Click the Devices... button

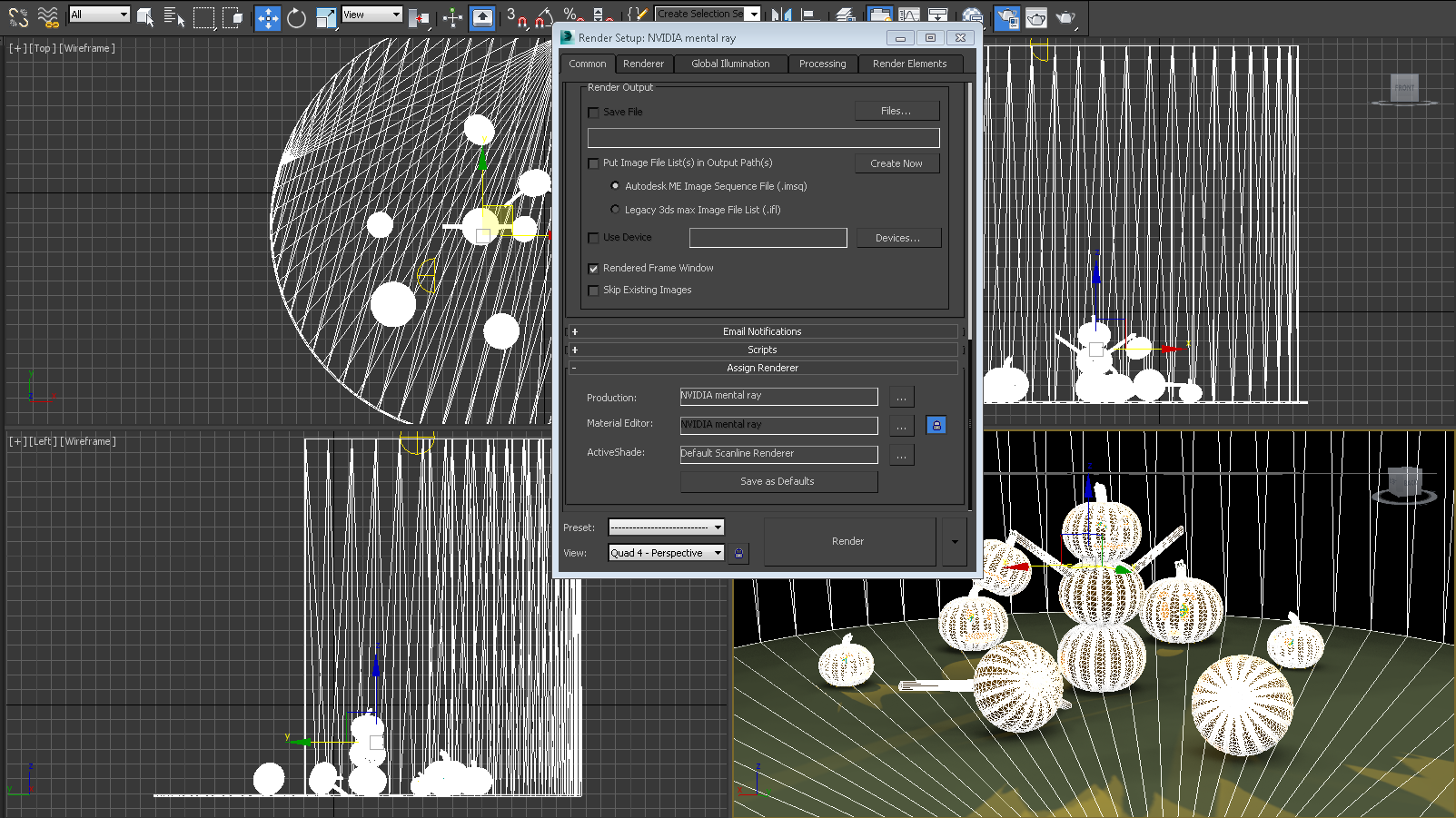click(898, 238)
